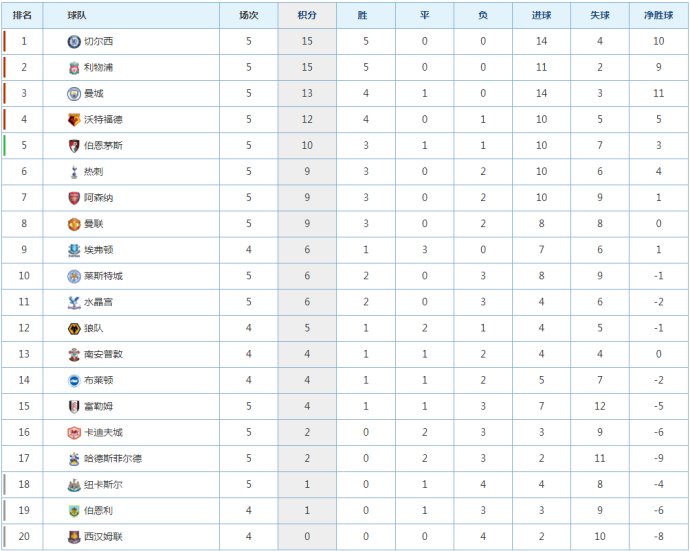This screenshot has height=551, width=690.
Task: Click the Wolves (狼队) crest icon
Action: click(74, 328)
